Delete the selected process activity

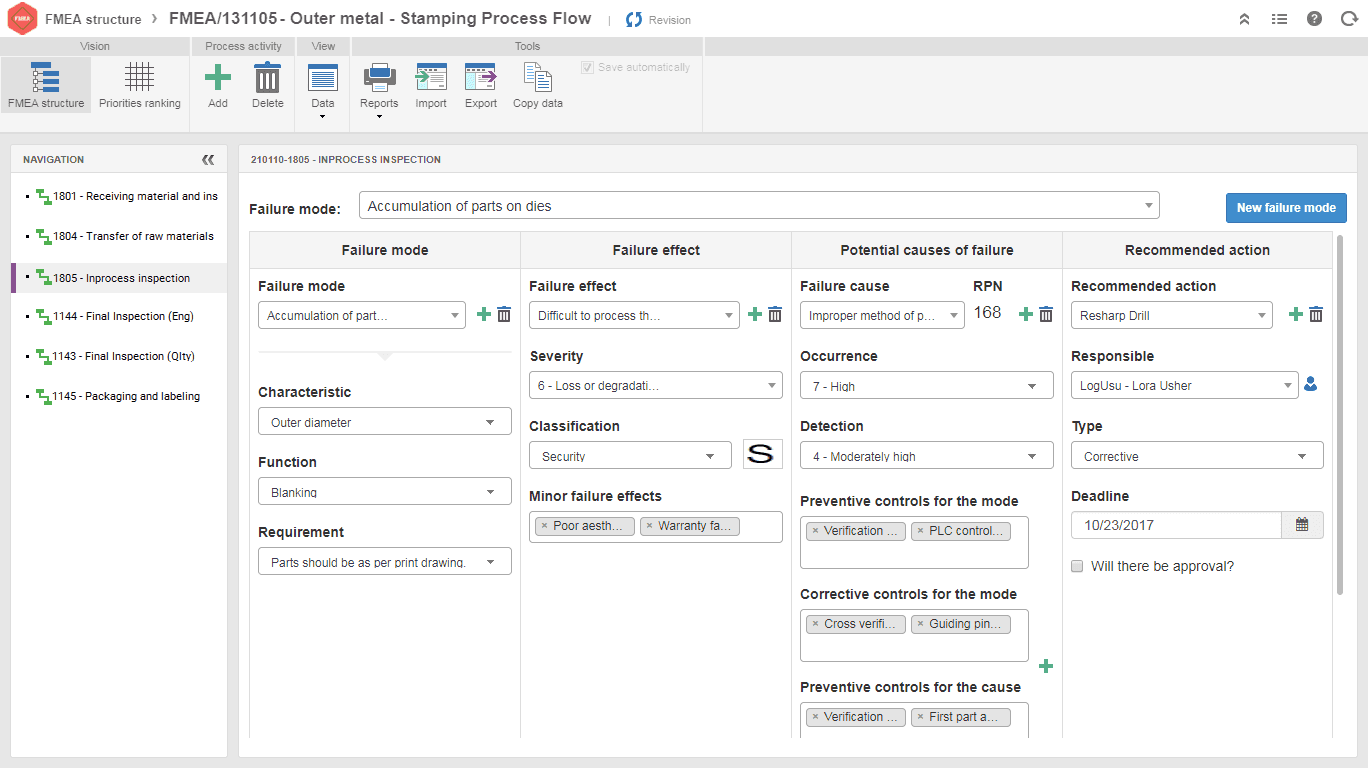point(267,85)
